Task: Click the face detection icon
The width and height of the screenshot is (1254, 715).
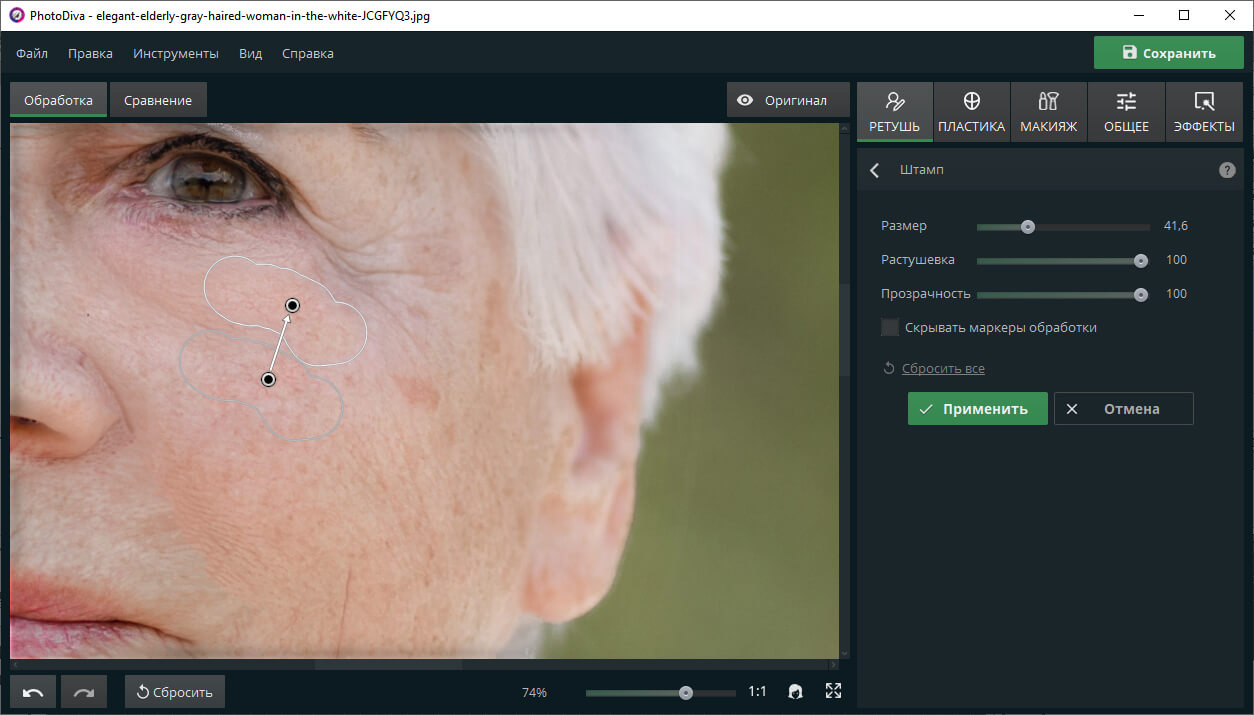Action: pos(796,691)
